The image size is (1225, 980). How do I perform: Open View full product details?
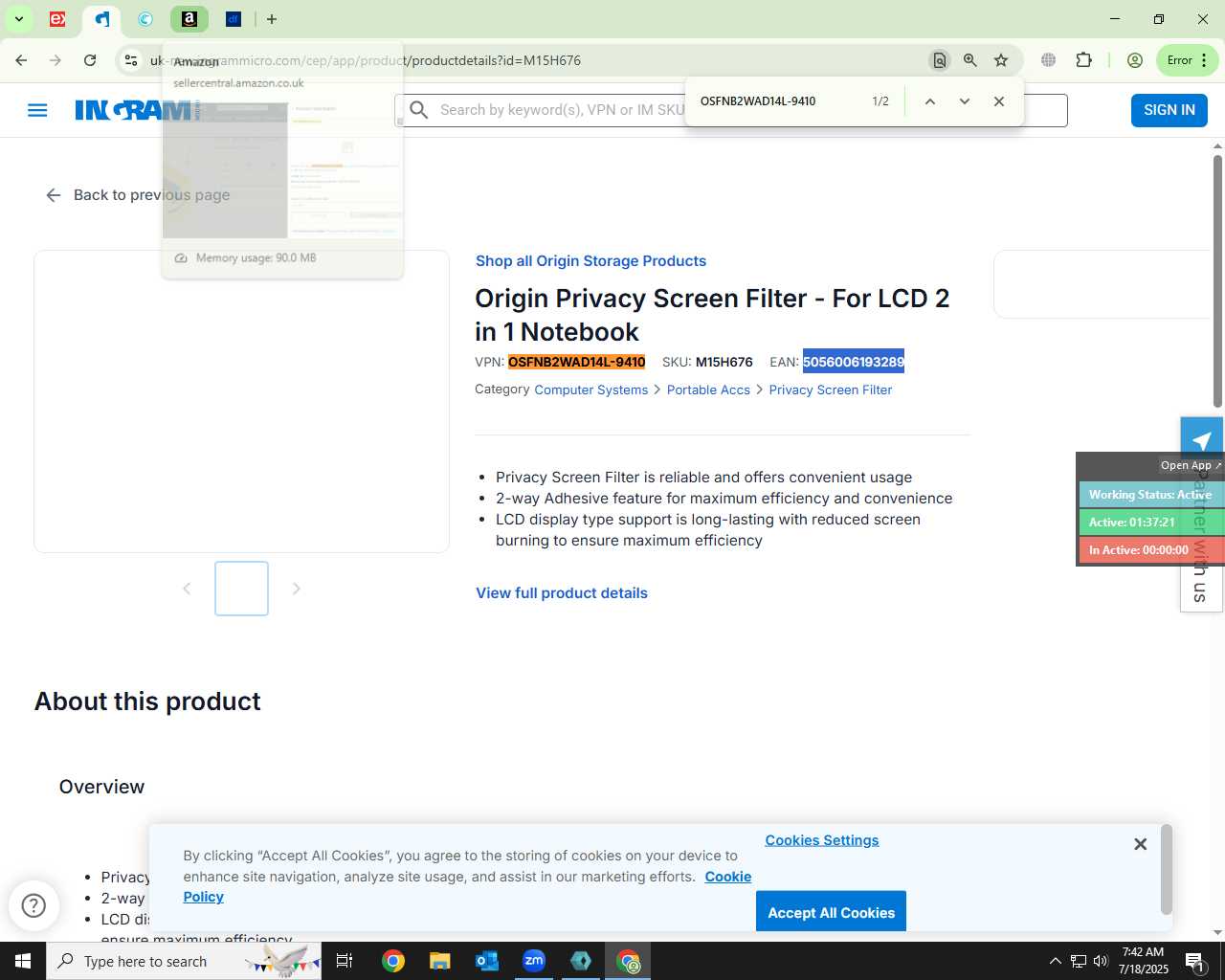[562, 593]
